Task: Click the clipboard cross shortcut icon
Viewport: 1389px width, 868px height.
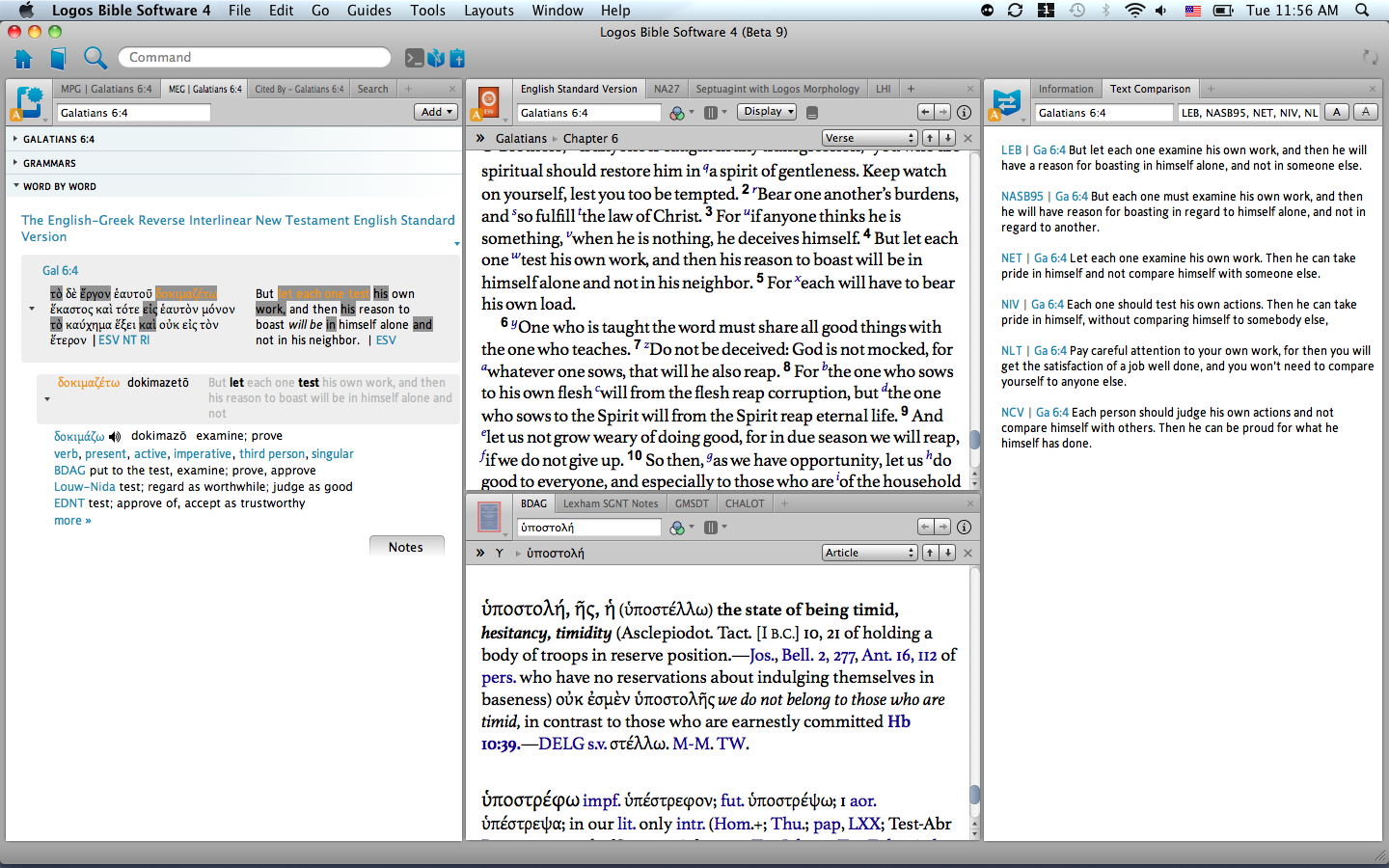Action: [x=457, y=58]
